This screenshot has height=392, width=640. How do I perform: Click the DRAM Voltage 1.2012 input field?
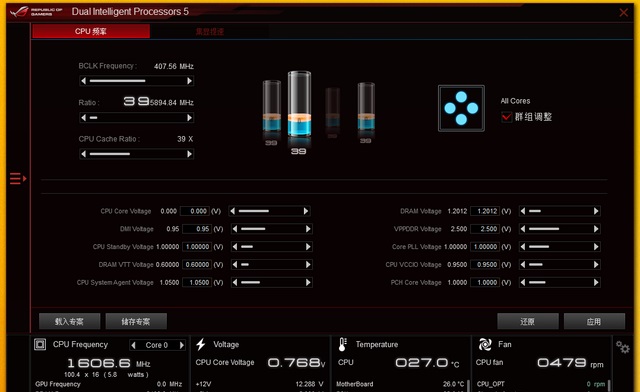pyautogui.click(x=485, y=211)
